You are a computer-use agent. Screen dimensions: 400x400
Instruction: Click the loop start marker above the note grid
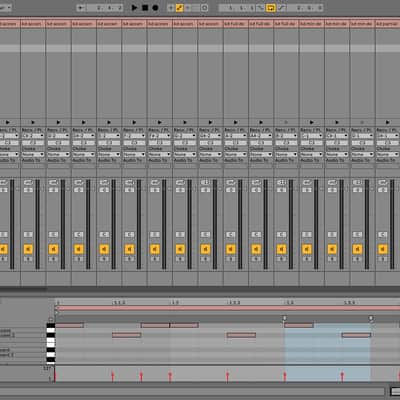pos(285,318)
